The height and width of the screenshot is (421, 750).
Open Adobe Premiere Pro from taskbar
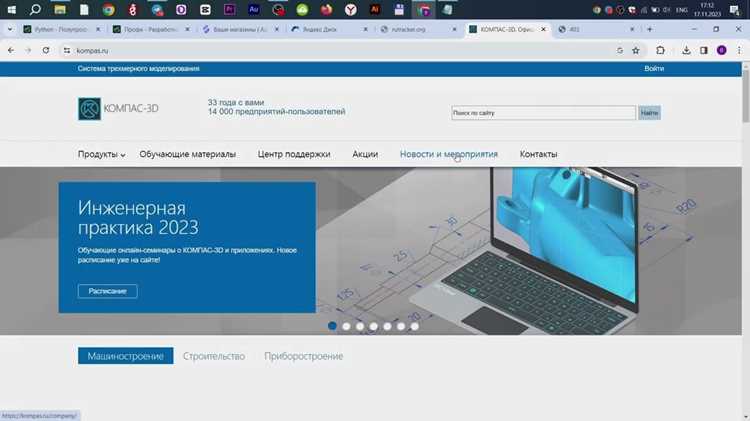tap(230, 9)
